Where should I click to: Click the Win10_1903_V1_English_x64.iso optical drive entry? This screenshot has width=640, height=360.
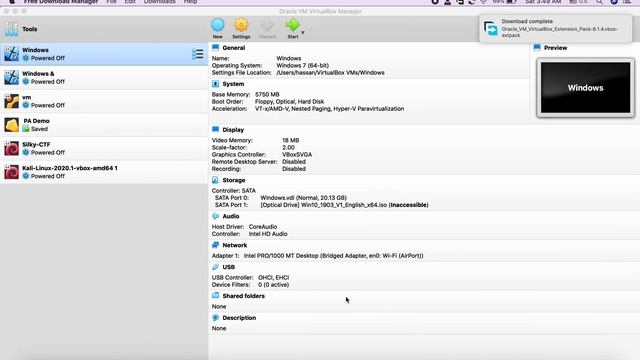click(344, 205)
